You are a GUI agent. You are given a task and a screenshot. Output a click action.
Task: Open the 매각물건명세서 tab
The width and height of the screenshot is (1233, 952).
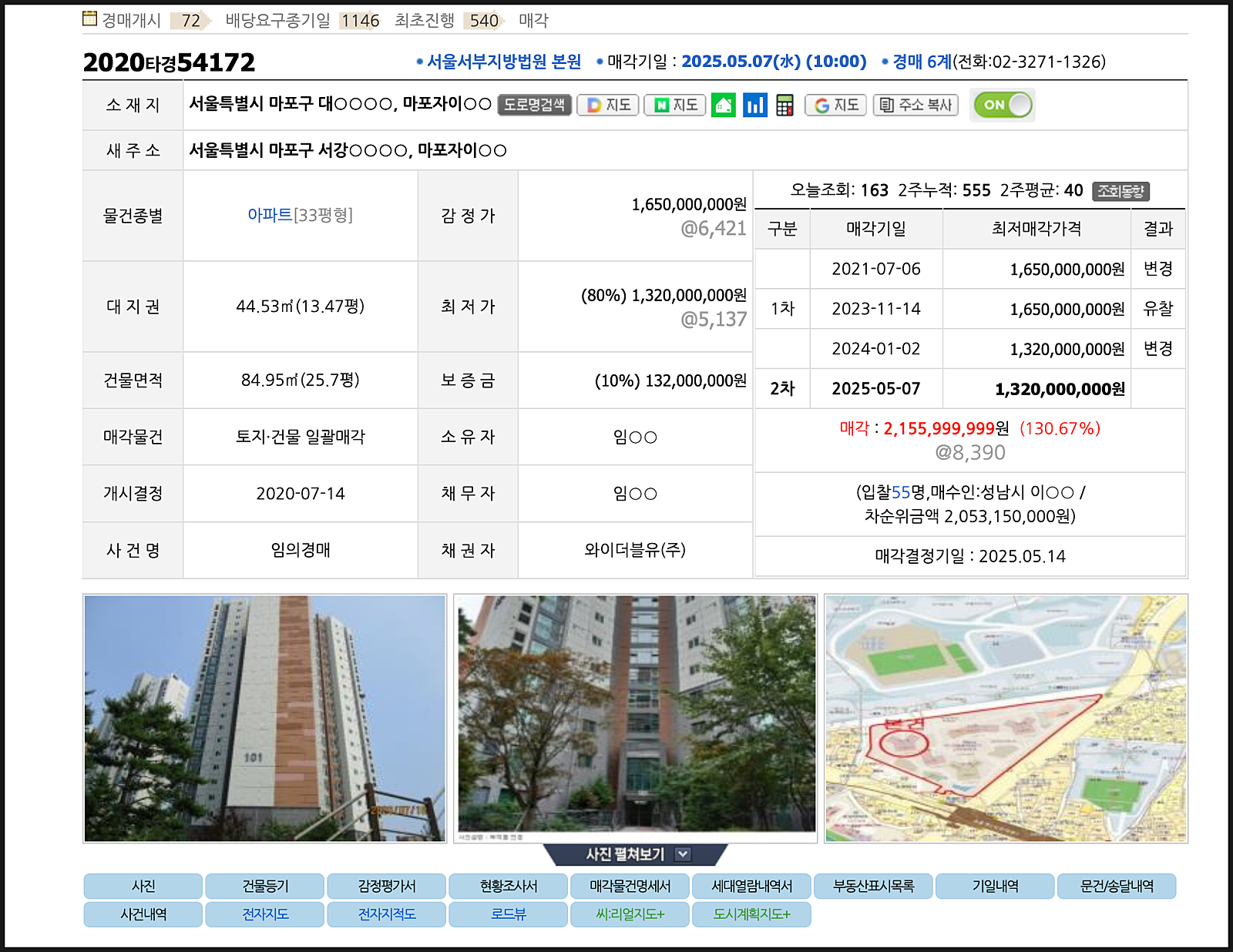coord(630,887)
